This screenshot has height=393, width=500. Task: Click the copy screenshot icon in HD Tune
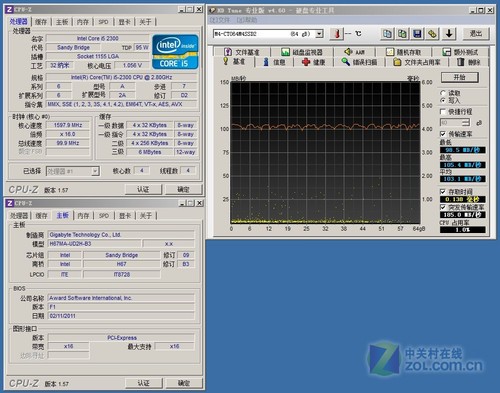point(402,34)
